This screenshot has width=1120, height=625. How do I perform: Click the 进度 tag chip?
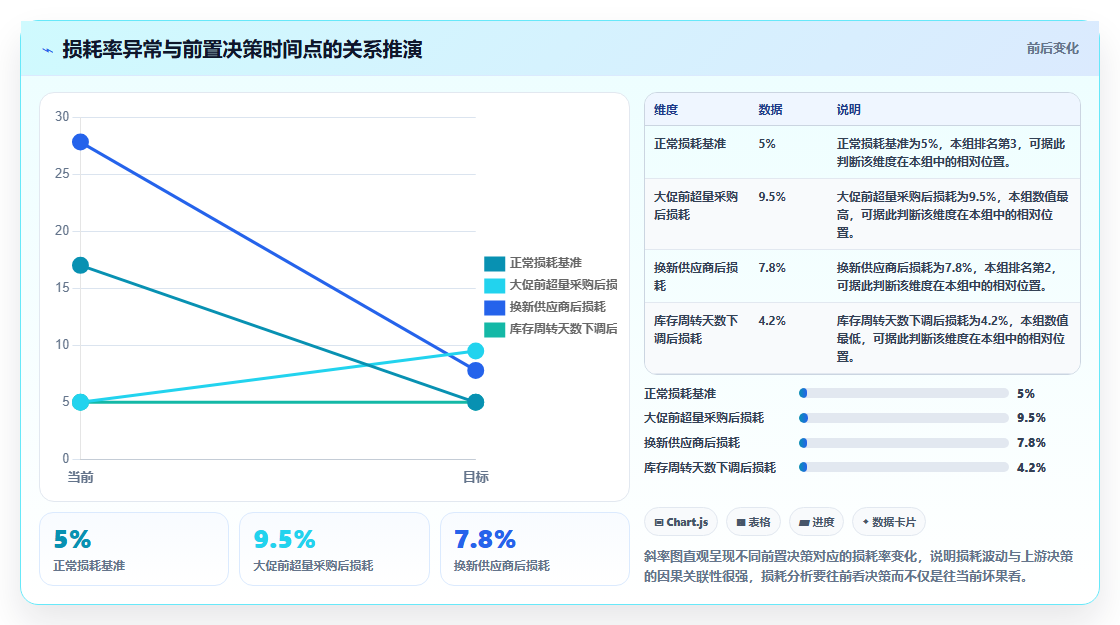click(816, 522)
